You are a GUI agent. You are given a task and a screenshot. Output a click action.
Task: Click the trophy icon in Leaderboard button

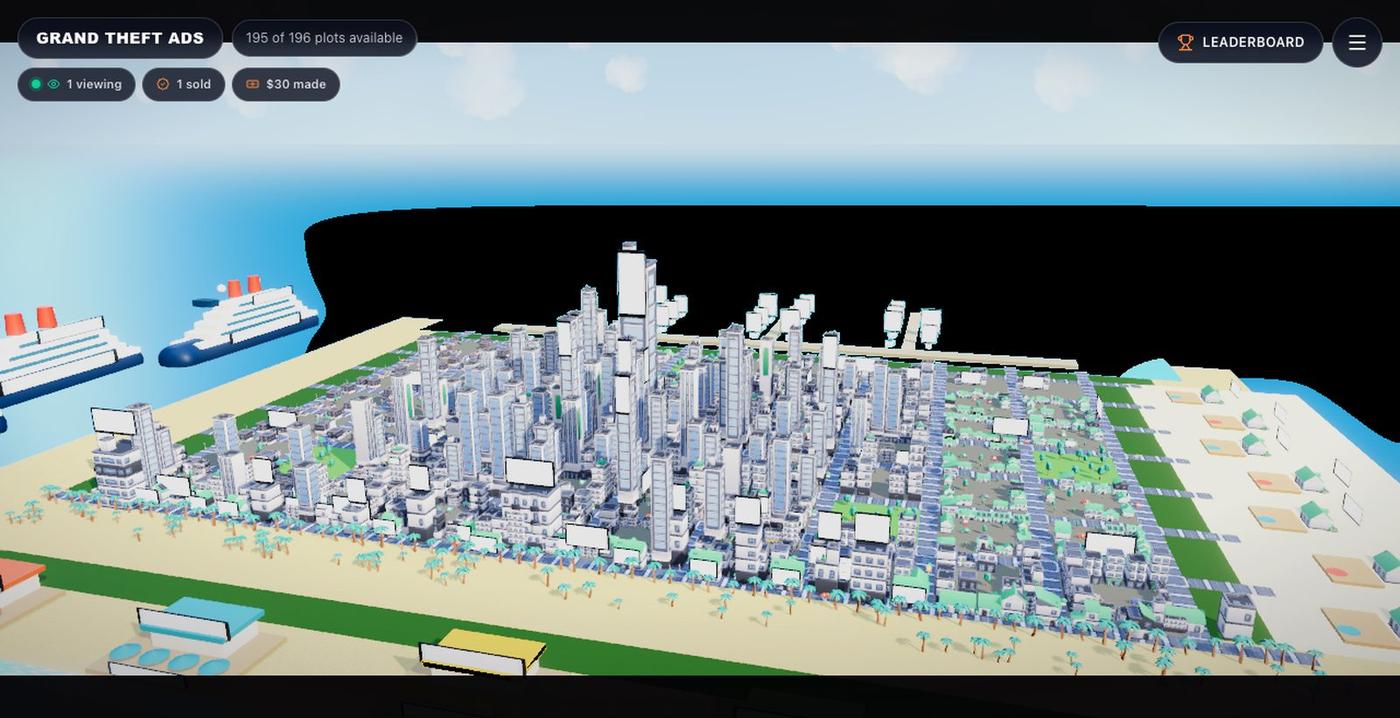click(1185, 42)
